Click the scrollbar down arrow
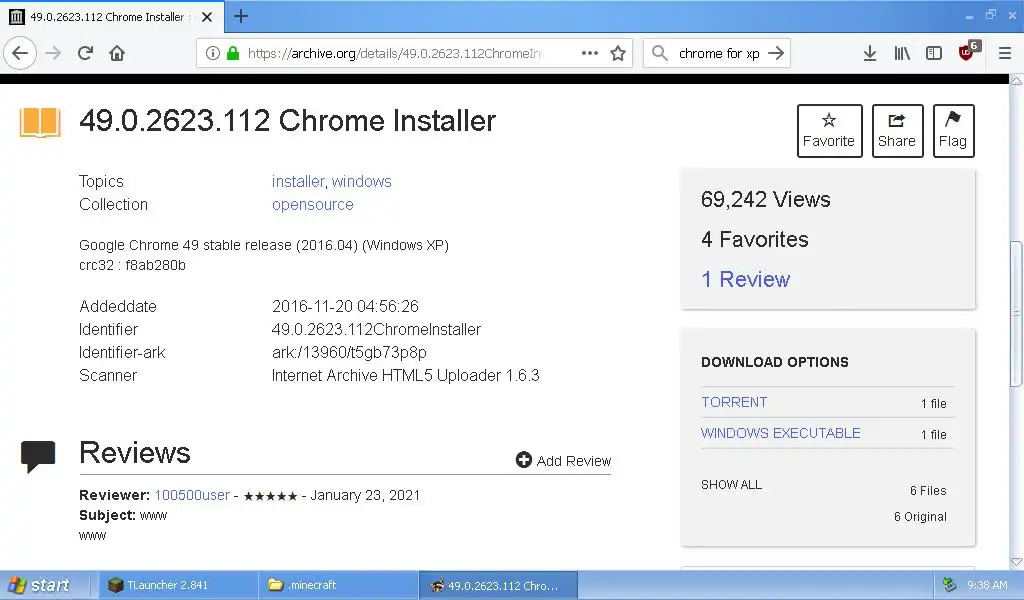The height and width of the screenshot is (600, 1024). pos(1016,562)
